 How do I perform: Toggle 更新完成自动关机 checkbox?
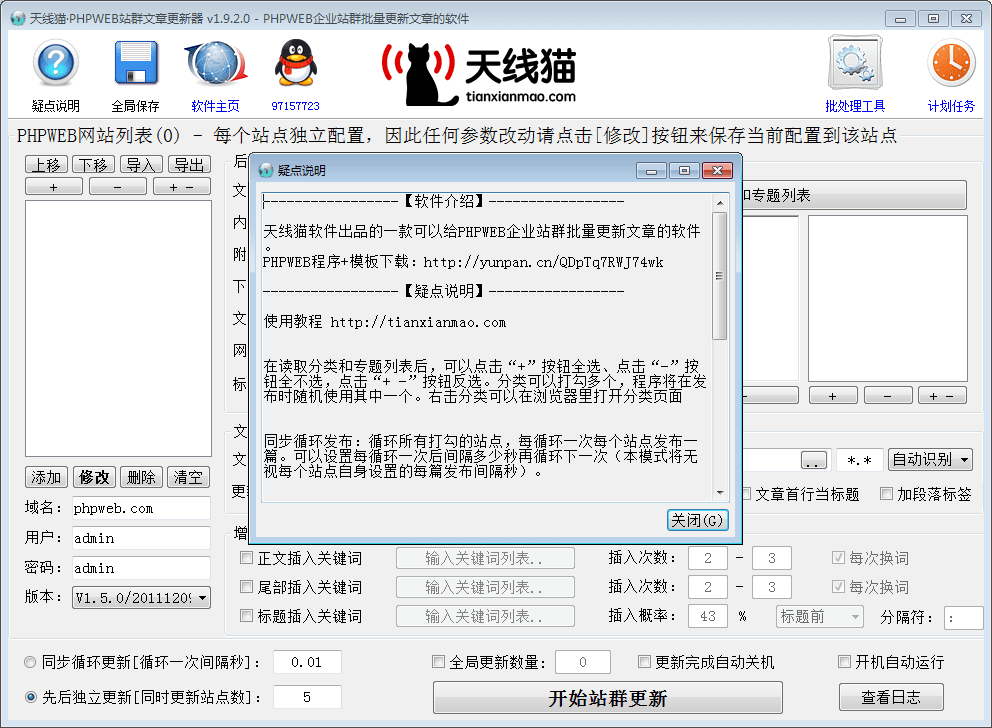[644, 662]
